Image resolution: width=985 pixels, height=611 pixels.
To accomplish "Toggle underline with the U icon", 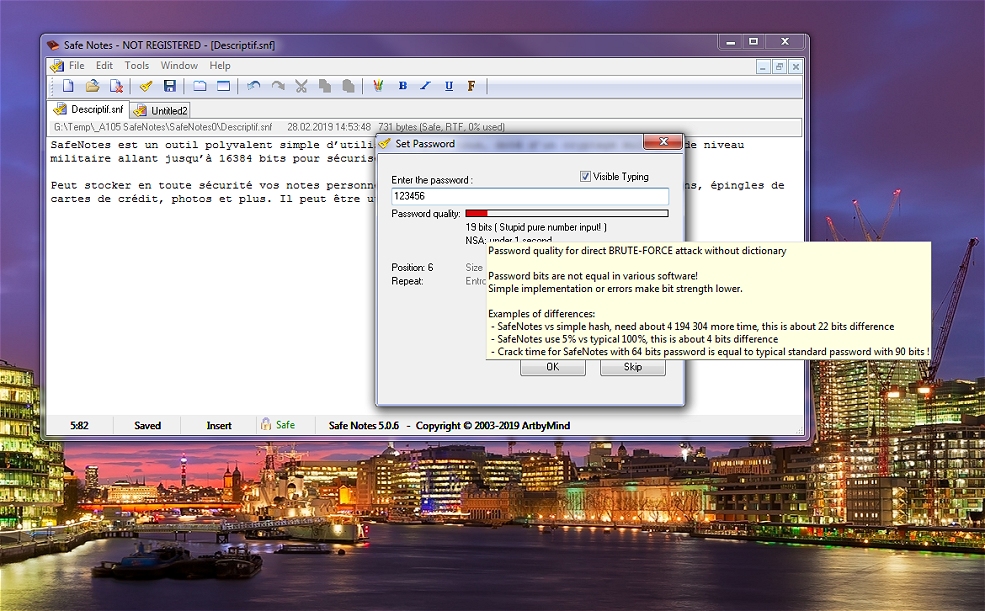I will (449, 86).
